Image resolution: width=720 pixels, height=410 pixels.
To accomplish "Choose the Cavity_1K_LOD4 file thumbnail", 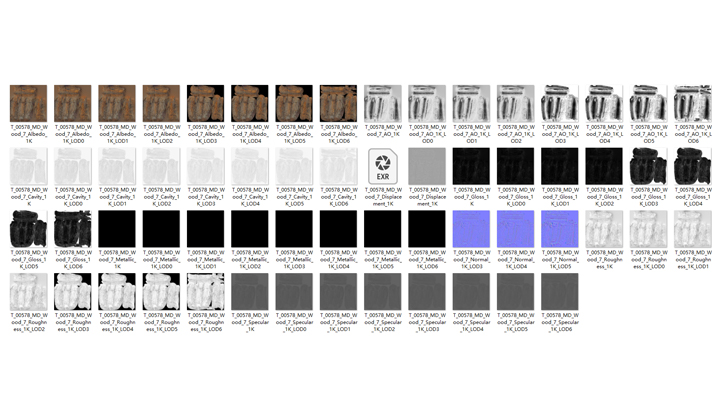I will [250, 166].
